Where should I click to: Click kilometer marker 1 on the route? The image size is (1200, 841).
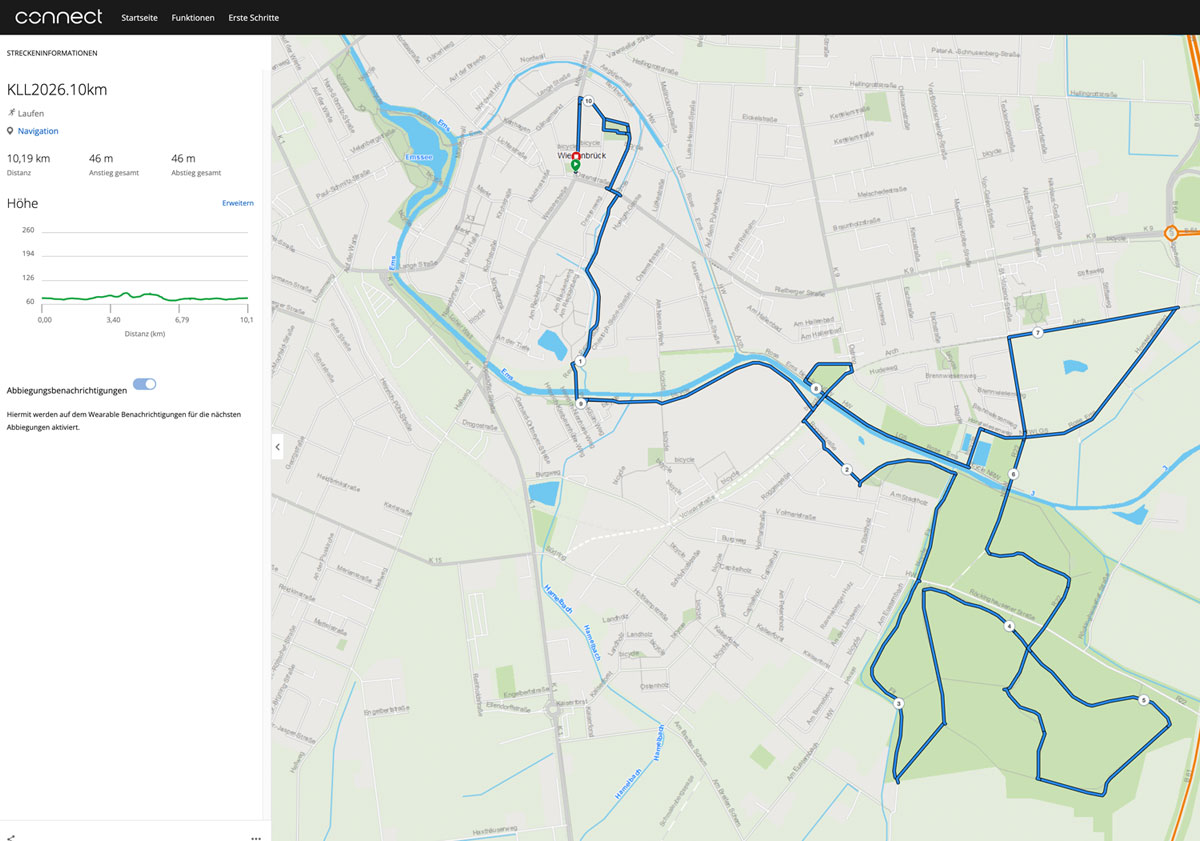pos(580,361)
